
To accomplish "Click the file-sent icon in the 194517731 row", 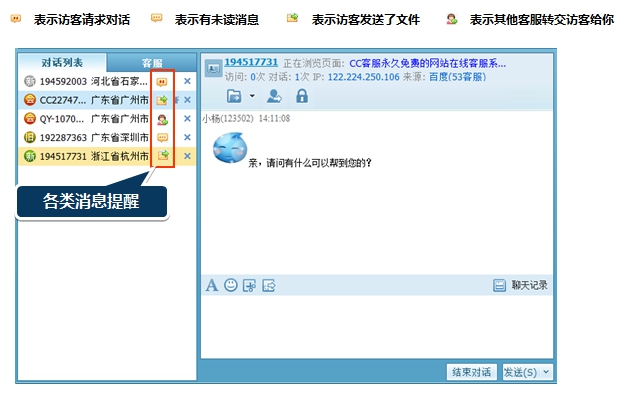I will (x=163, y=155).
